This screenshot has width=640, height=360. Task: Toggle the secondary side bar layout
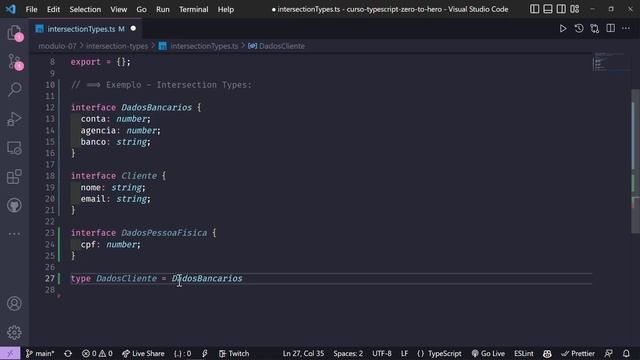[561, 9]
